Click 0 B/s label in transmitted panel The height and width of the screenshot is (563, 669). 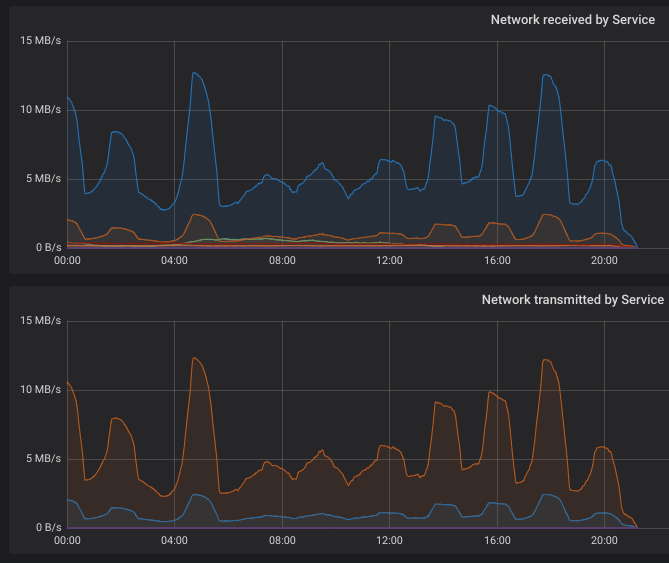pos(49,528)
